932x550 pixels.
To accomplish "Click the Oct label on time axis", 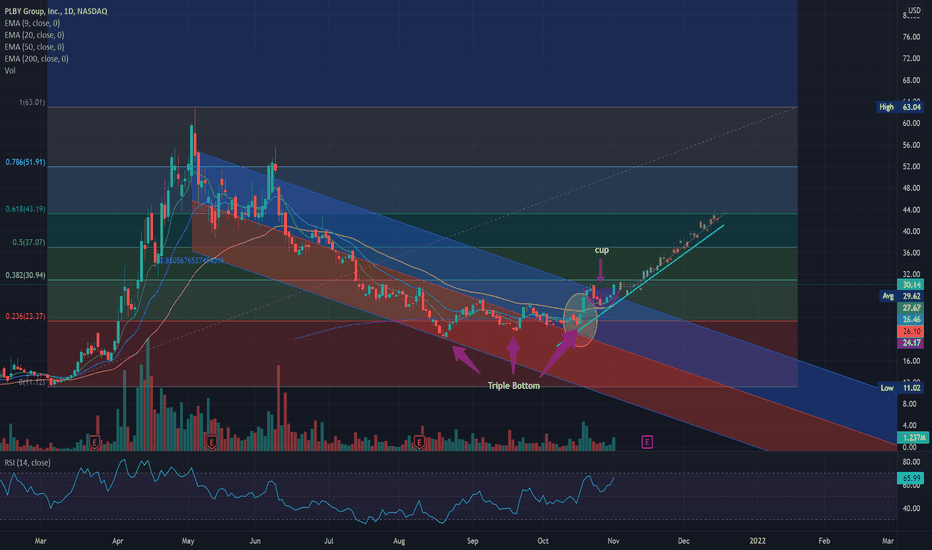I will point(543,541).
